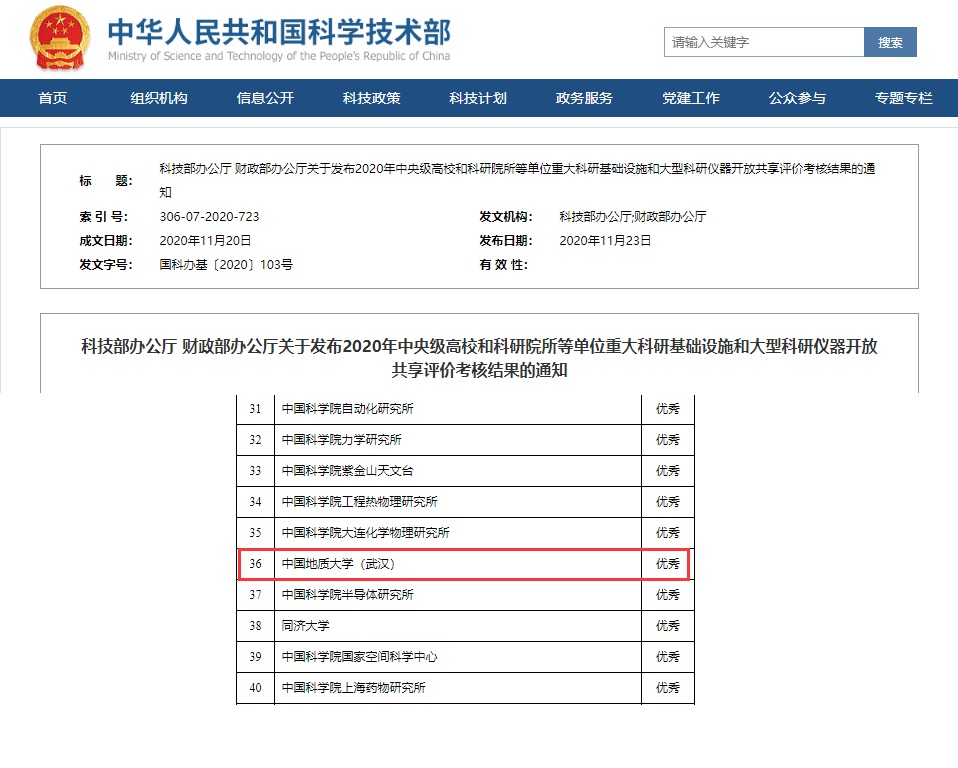Click 优秀 rating for 同济大学

[x=668, y=626]
